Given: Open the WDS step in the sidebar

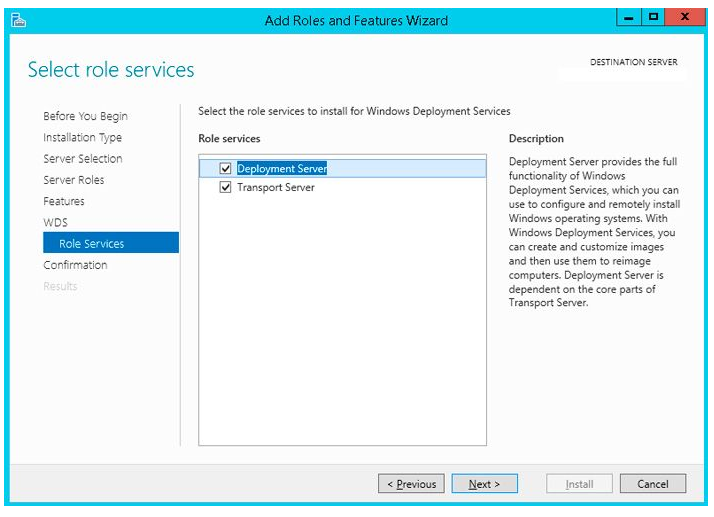Looking at the screenshot, I should pyautogui.click(x=56, y=223).
